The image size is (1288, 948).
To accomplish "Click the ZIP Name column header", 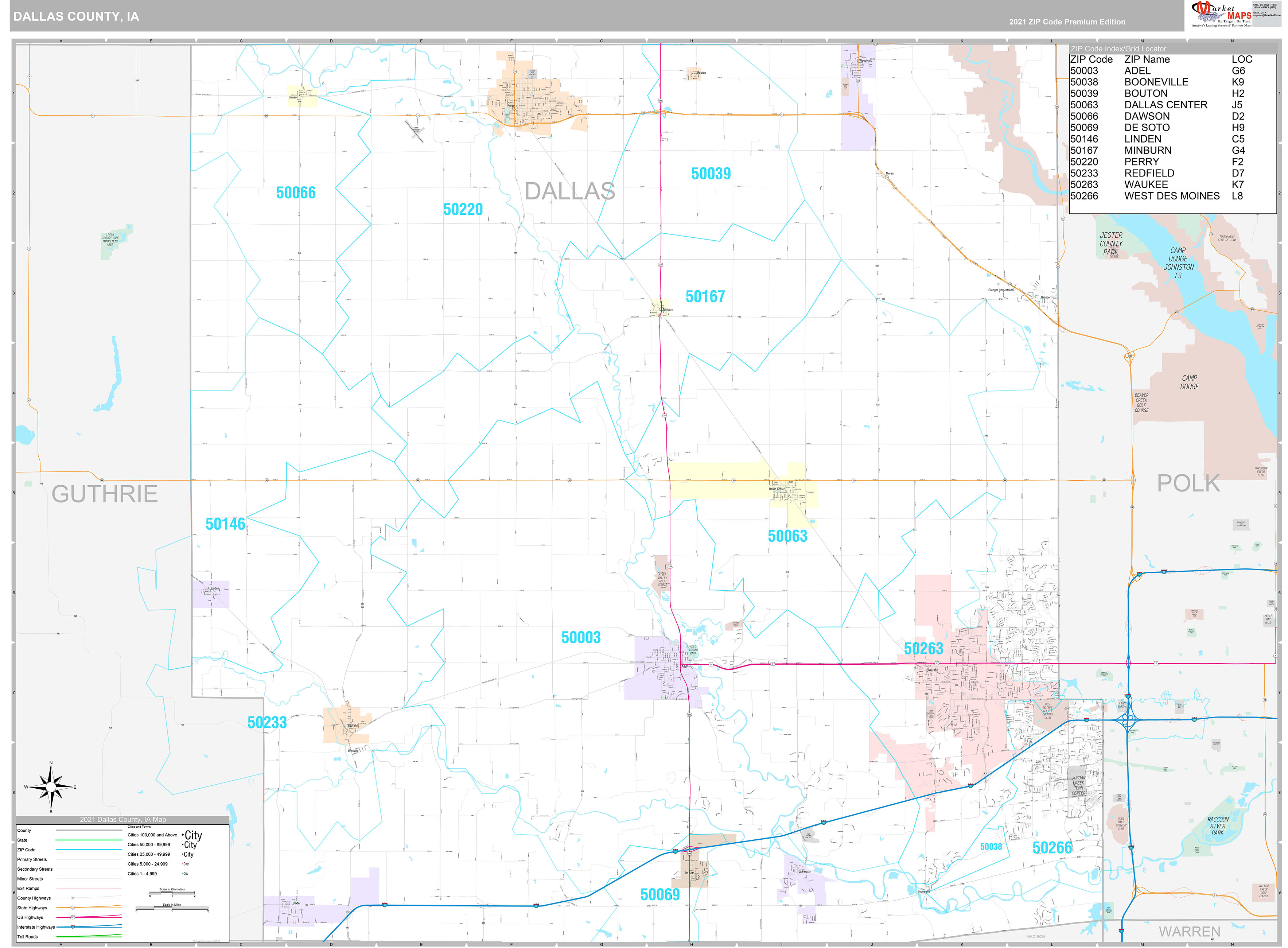I will click(1147, 60).
